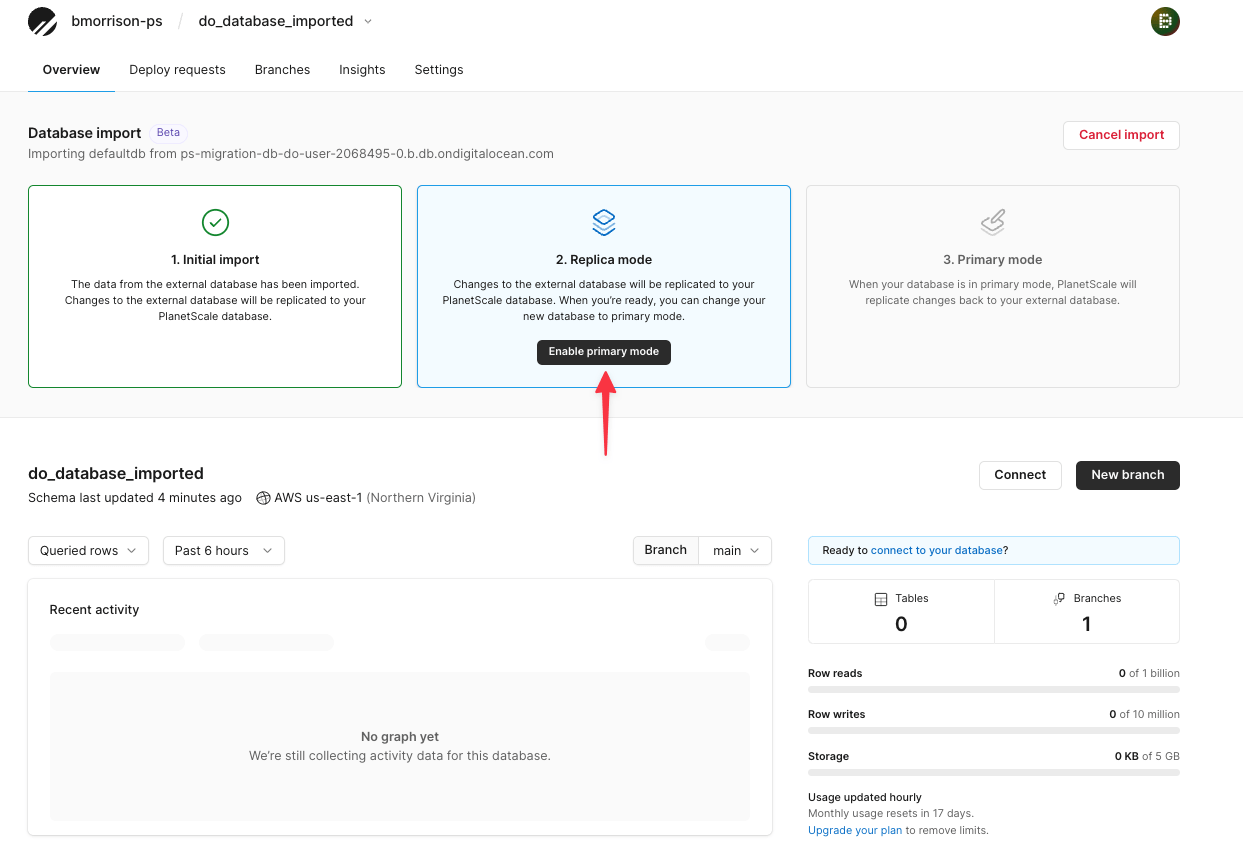Viewport: 1243px width, 849px height.
Task: Click Enable primary mode
Action: (x=603, y=352)
